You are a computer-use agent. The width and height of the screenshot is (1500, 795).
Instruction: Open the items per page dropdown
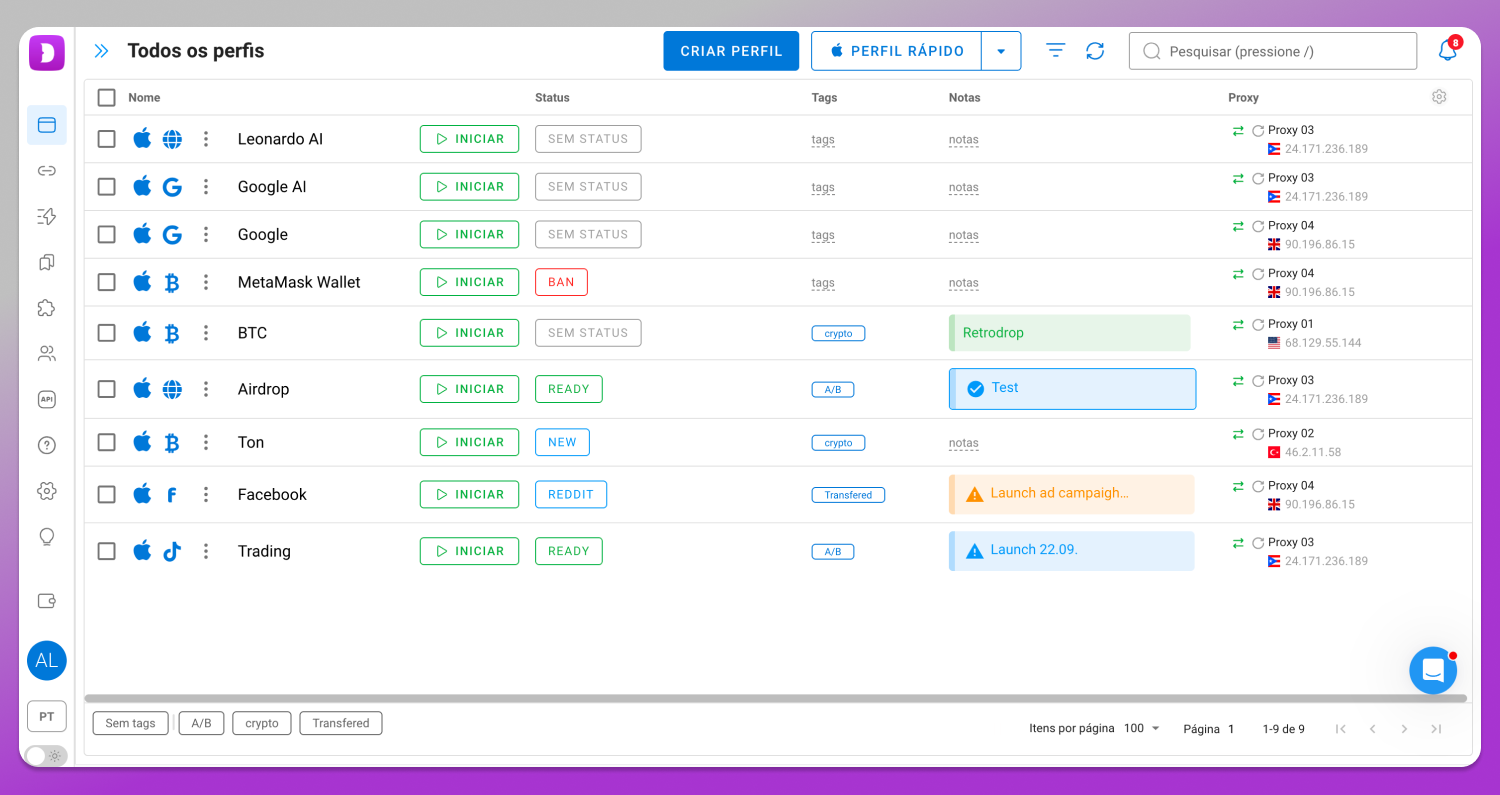(x=1141, y=728)
